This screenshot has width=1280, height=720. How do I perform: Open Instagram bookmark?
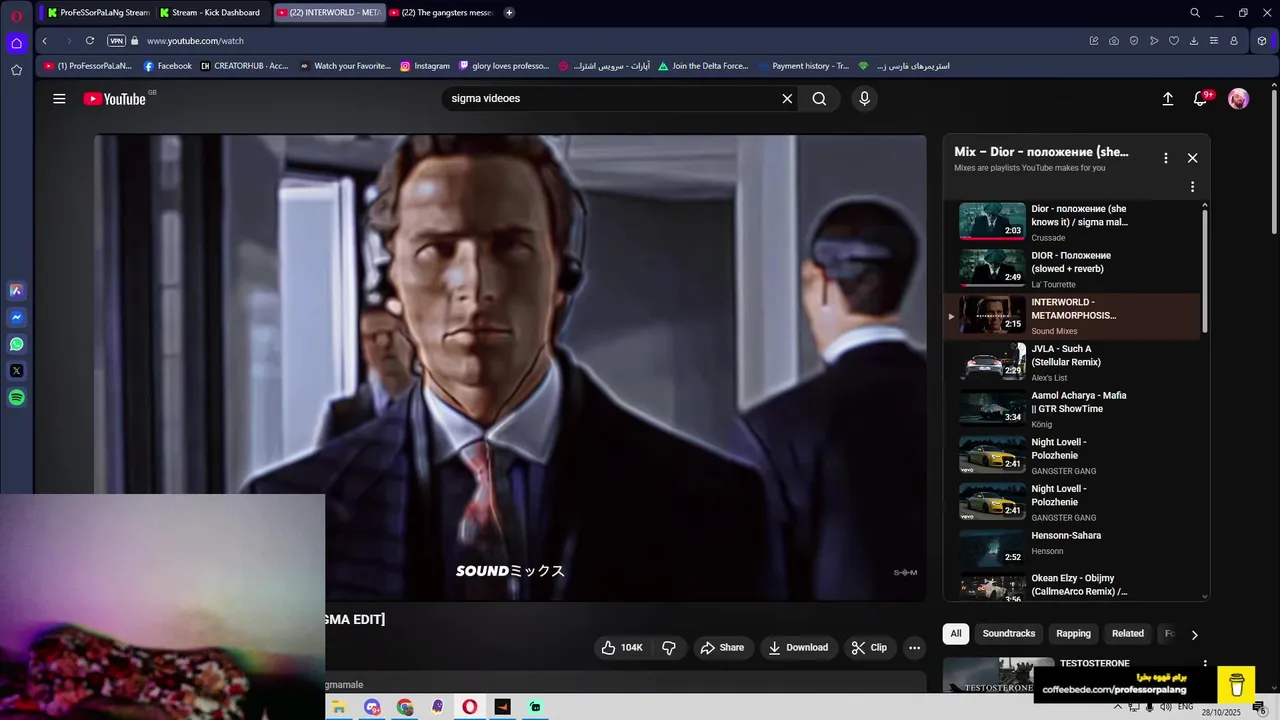[425, 66]
